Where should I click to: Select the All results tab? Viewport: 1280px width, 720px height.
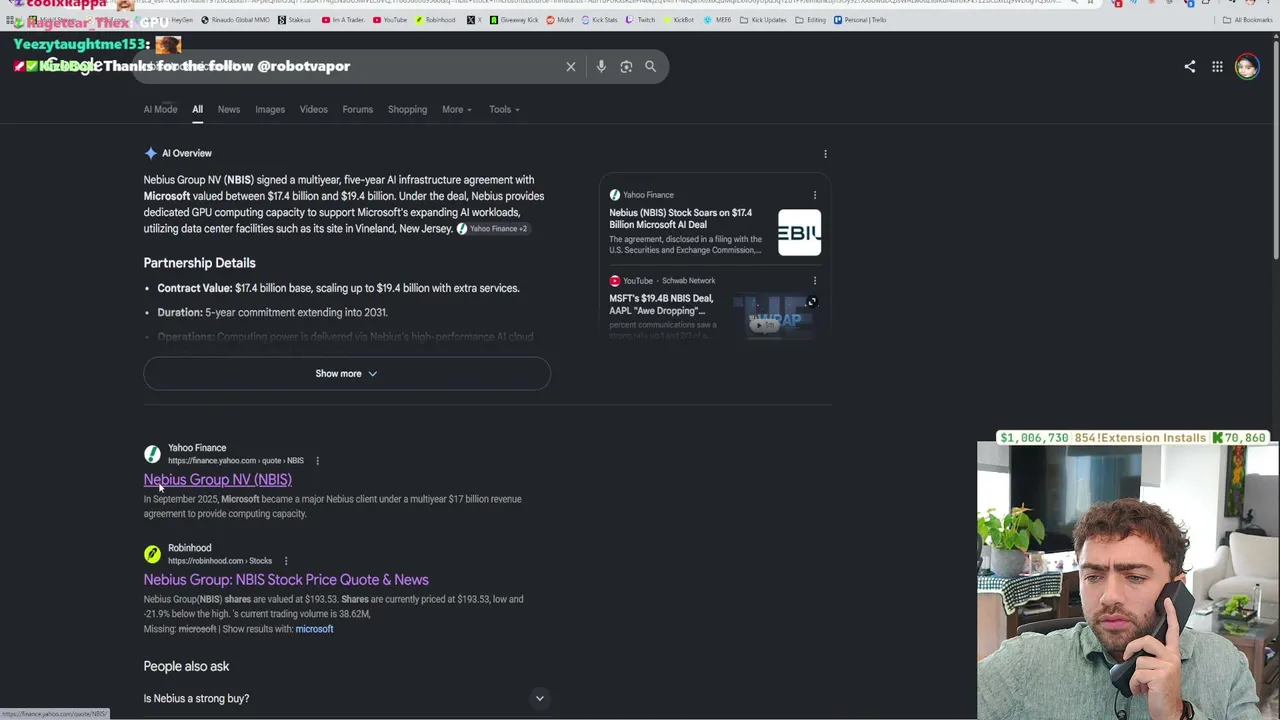197,110
